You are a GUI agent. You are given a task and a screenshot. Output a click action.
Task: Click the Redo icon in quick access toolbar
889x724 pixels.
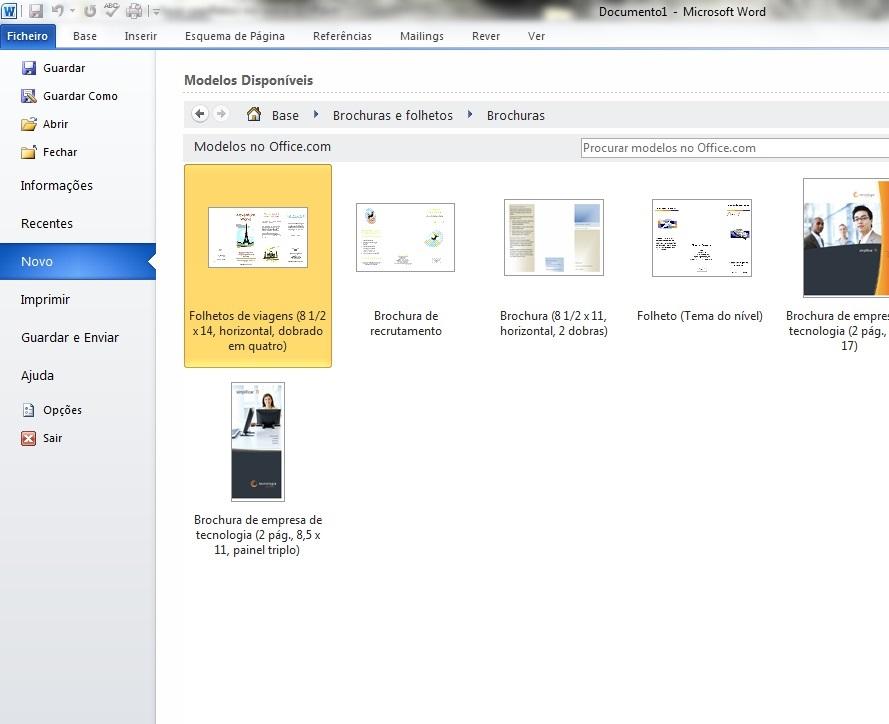[x=90, y=11]
